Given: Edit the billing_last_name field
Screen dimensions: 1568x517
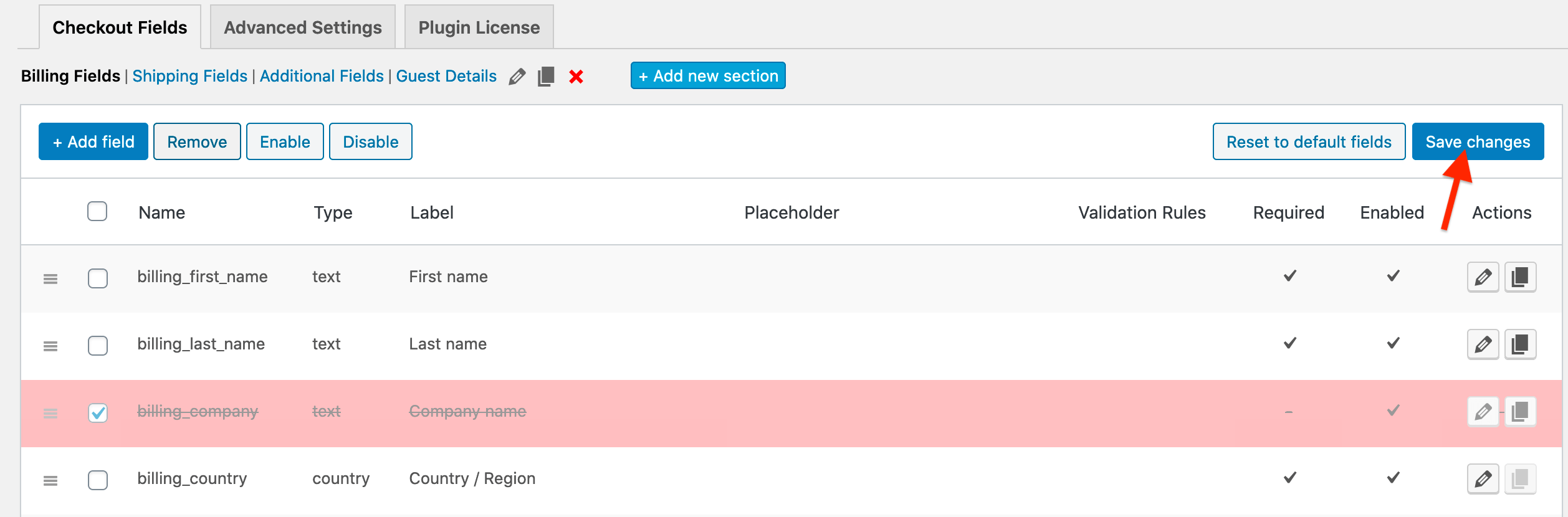Looking at the screenshot, I should click(1483, 344).
